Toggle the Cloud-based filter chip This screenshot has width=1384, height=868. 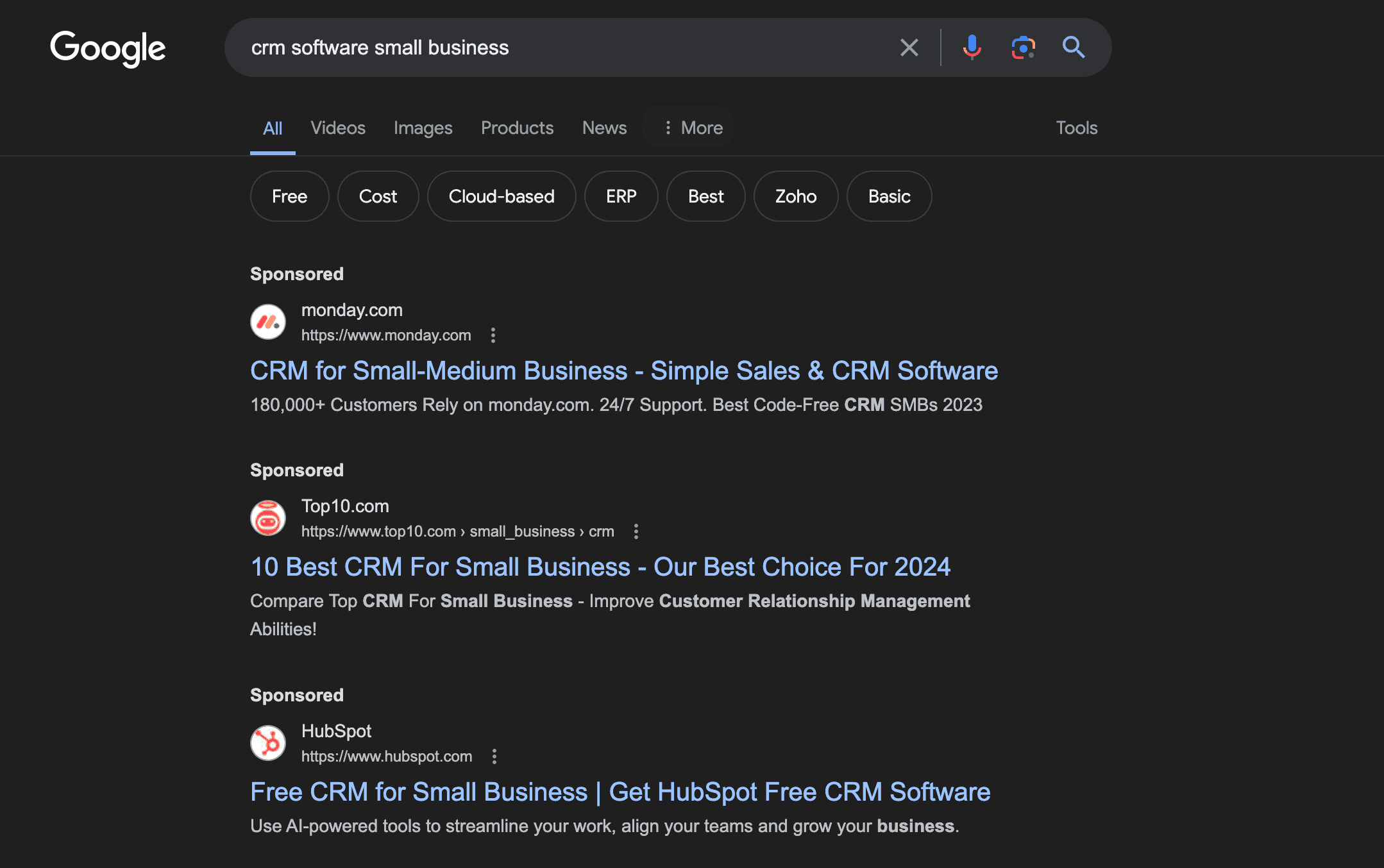tap(501, 196)
